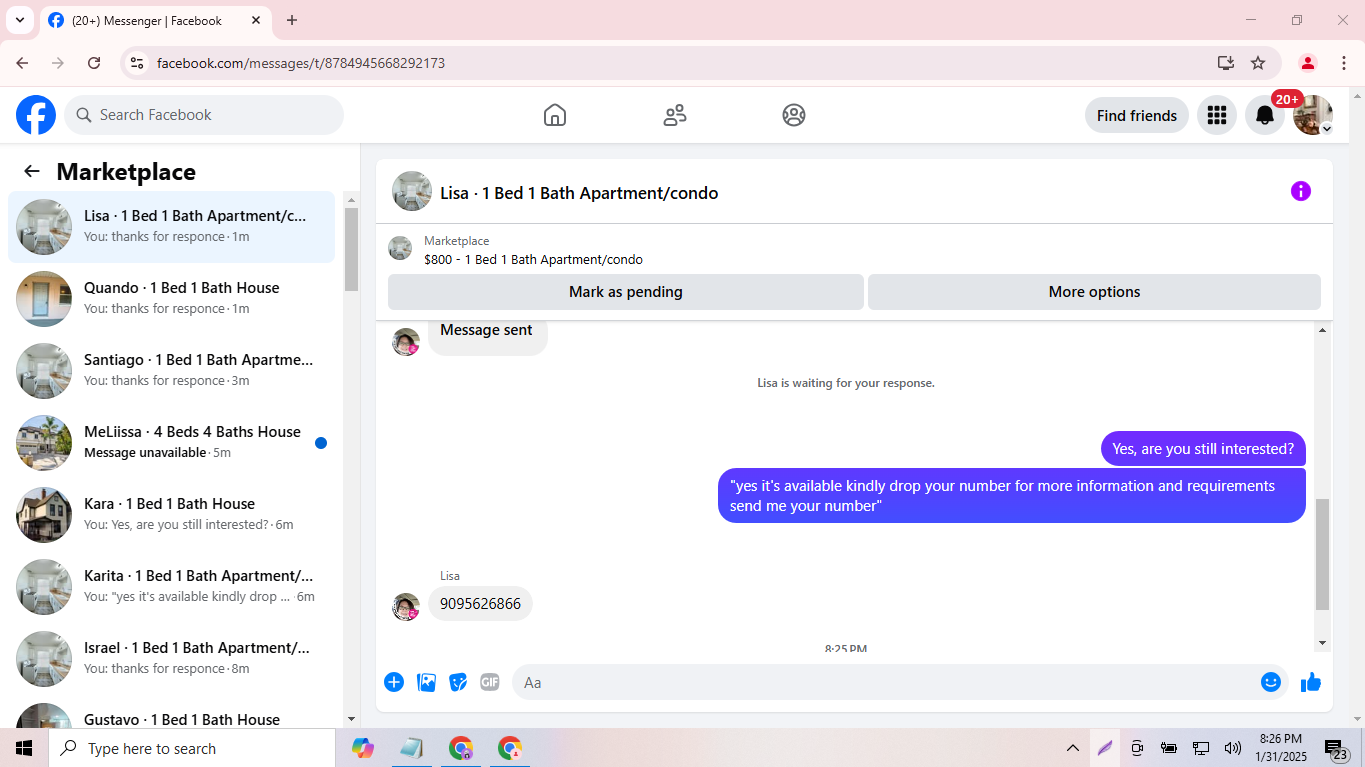Go to Facebook Home icon
This screenshot has height=767, width=1365.
click(555, 115)
